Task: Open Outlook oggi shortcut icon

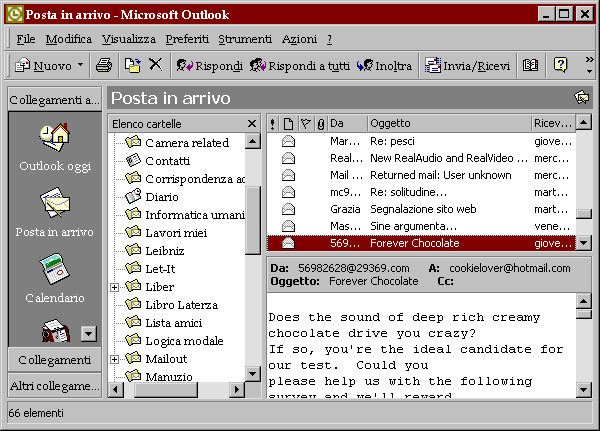Action: coord(54,147)
